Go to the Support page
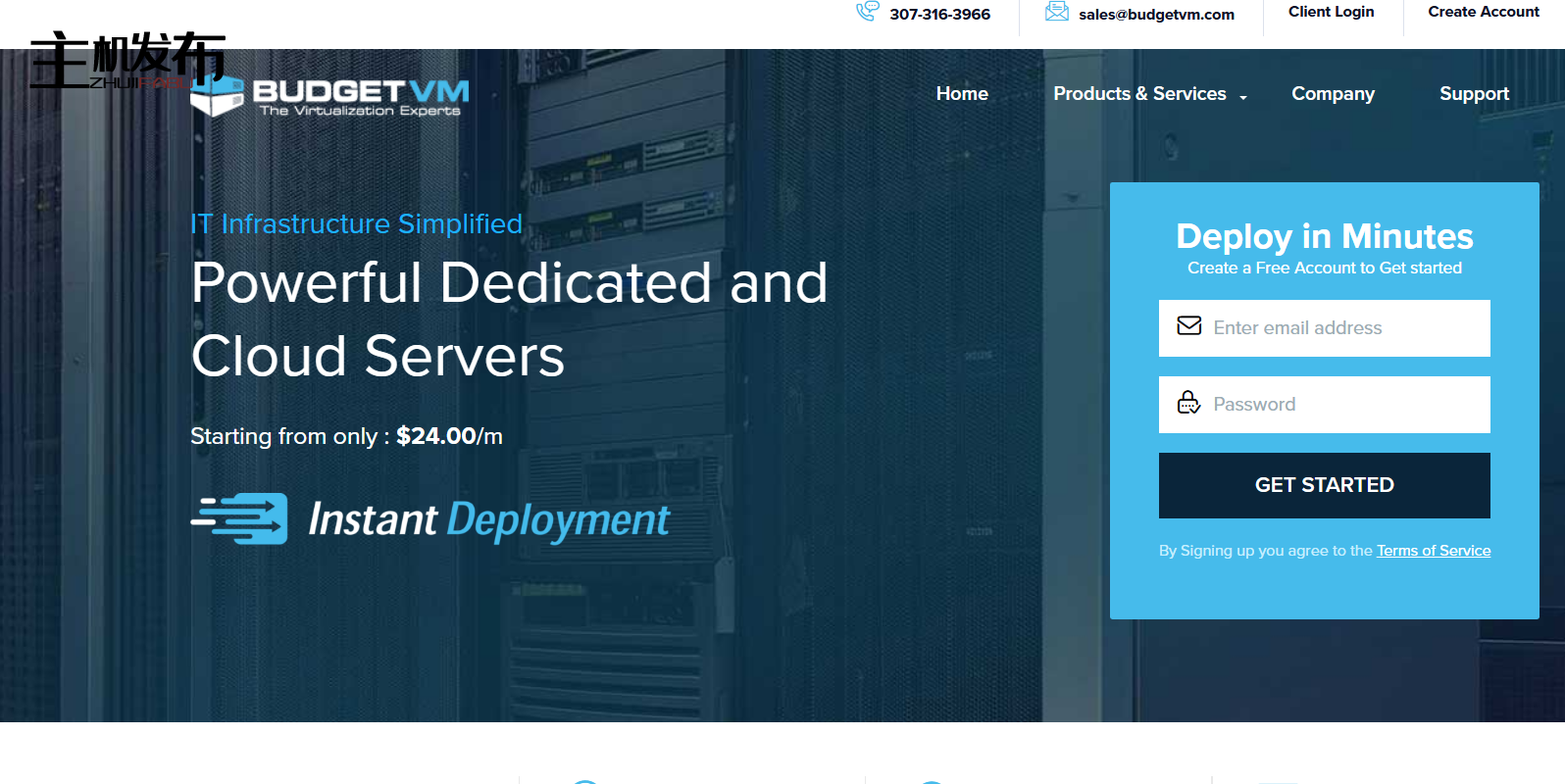This screenshot has width=1565, height=784. click(1473, 94)
